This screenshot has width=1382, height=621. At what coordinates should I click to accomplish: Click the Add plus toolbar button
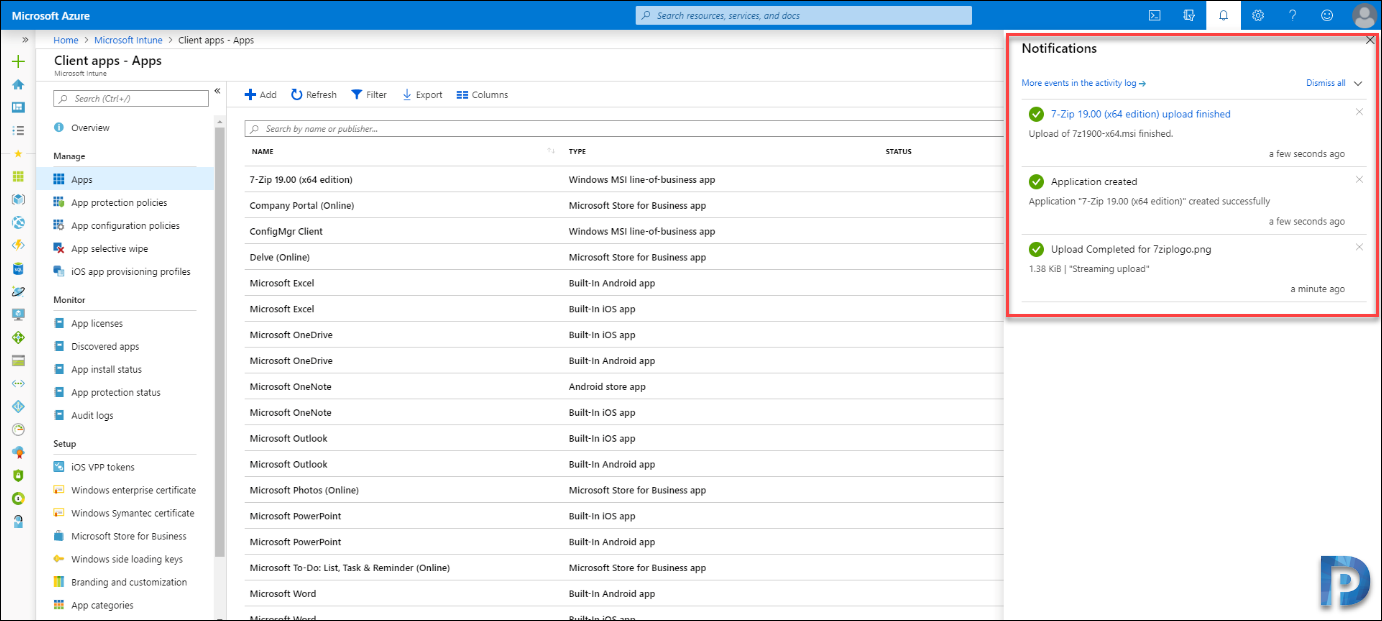pyautogui.click(x=261, y=95)
